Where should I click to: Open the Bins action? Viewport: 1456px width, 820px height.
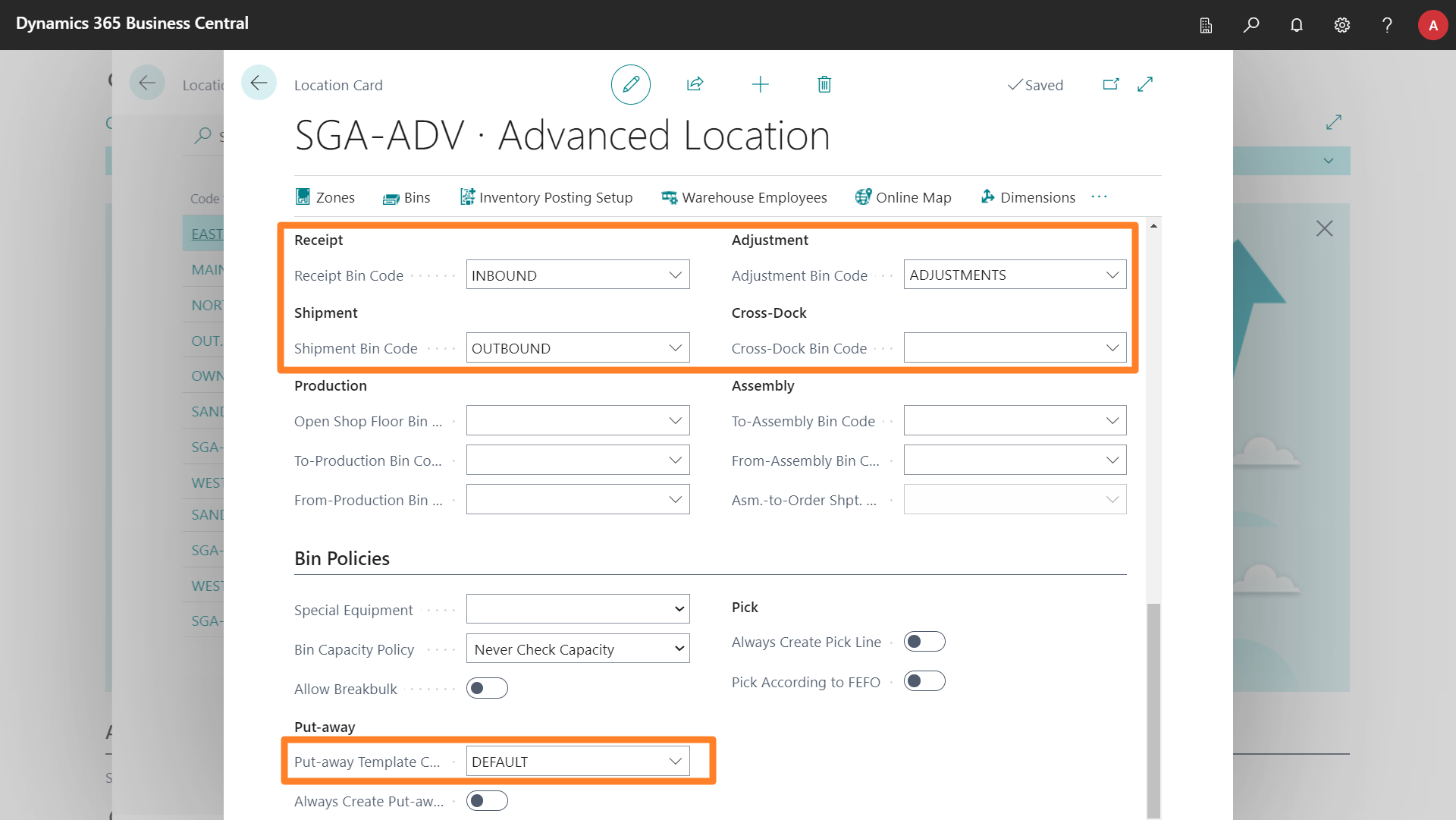pos(406,197)
